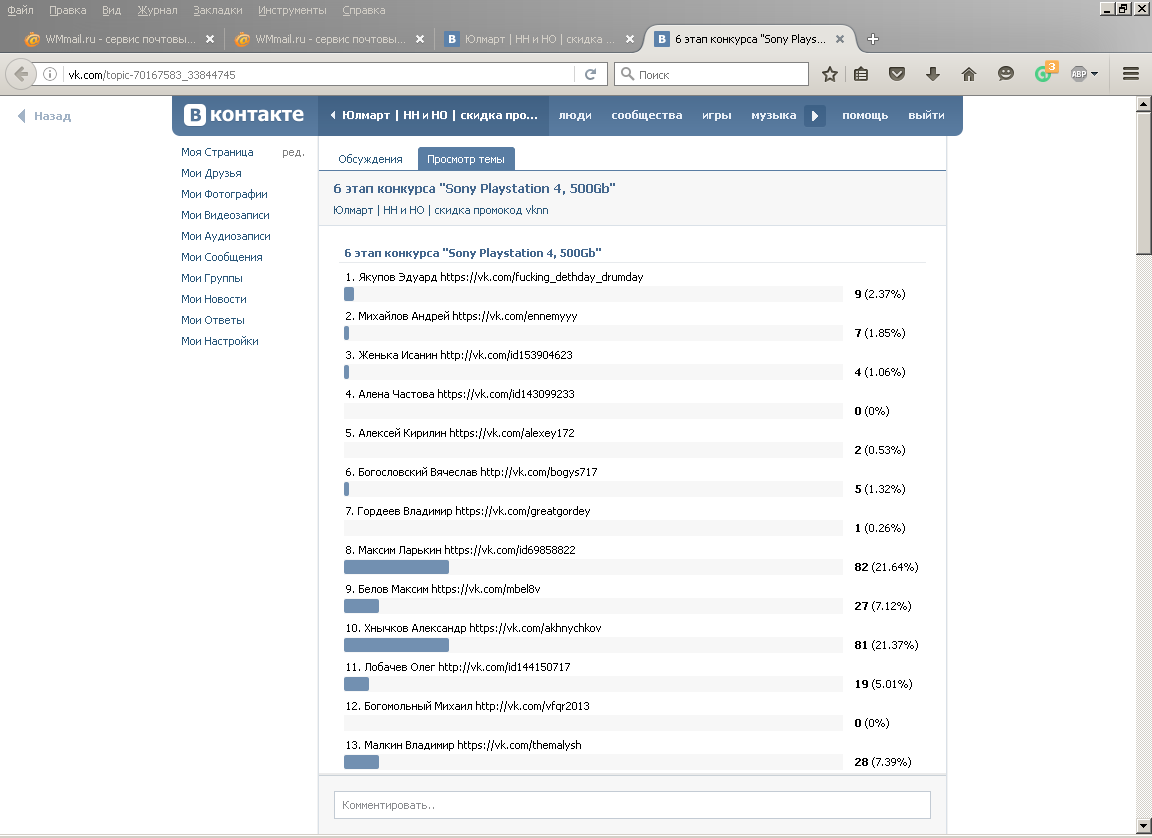The image size is (1152, 838).
Task: Close the Юлмарт tab
Action: pos(630,39)
